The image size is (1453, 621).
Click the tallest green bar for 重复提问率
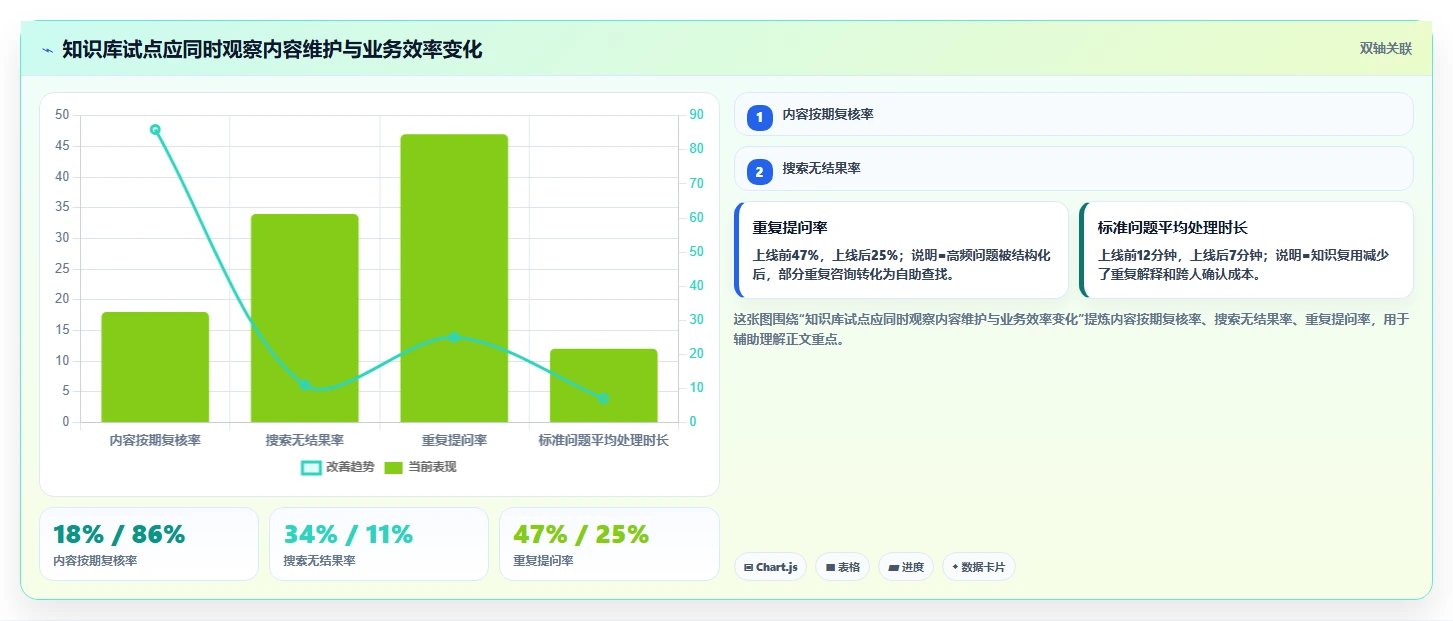(454, 278)
